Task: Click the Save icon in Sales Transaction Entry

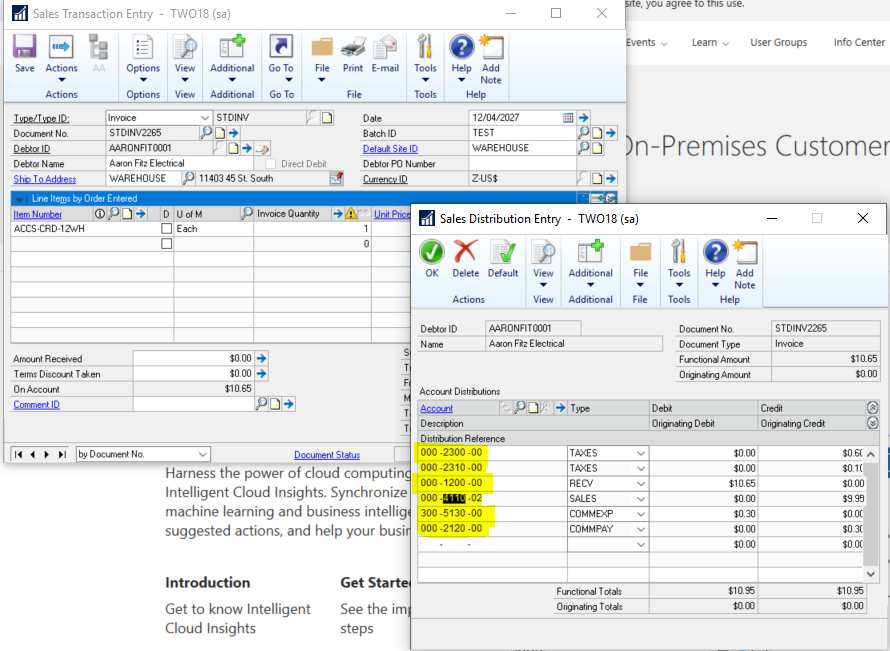Action: [x=25, y=52]
